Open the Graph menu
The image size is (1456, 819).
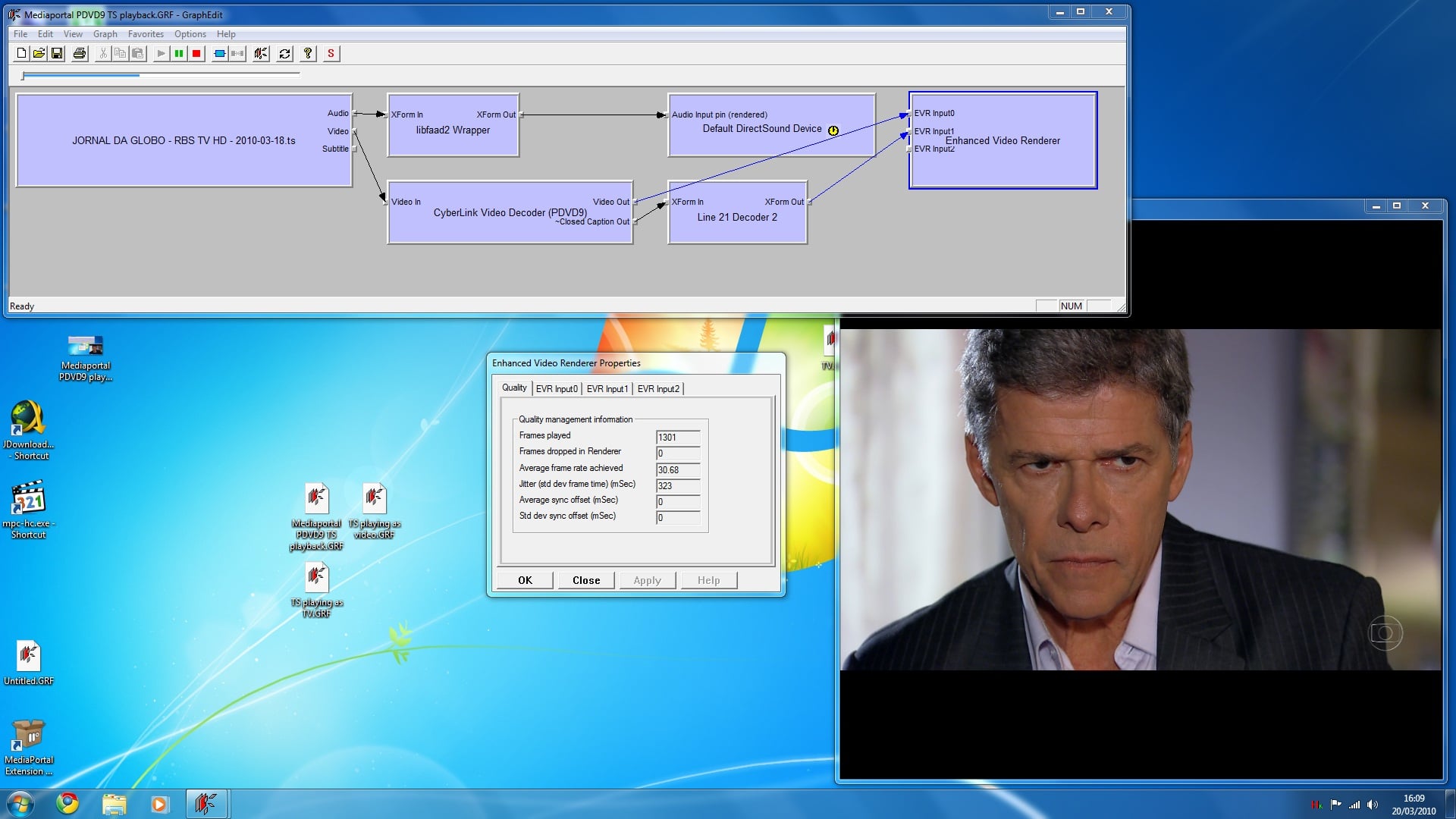(x=105, y=34)
